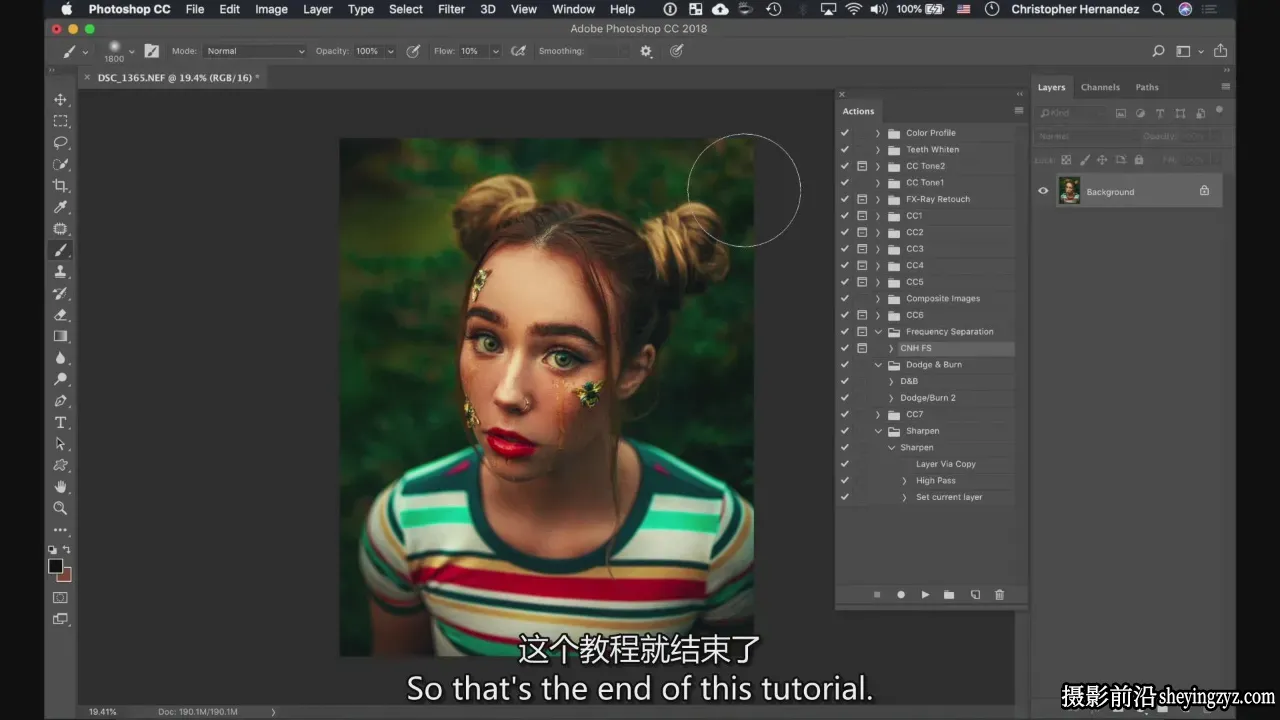Switch to the Channels tab
This screenshot has width=1280, height=720.
pyautogui.click(x=1100, y=87)
